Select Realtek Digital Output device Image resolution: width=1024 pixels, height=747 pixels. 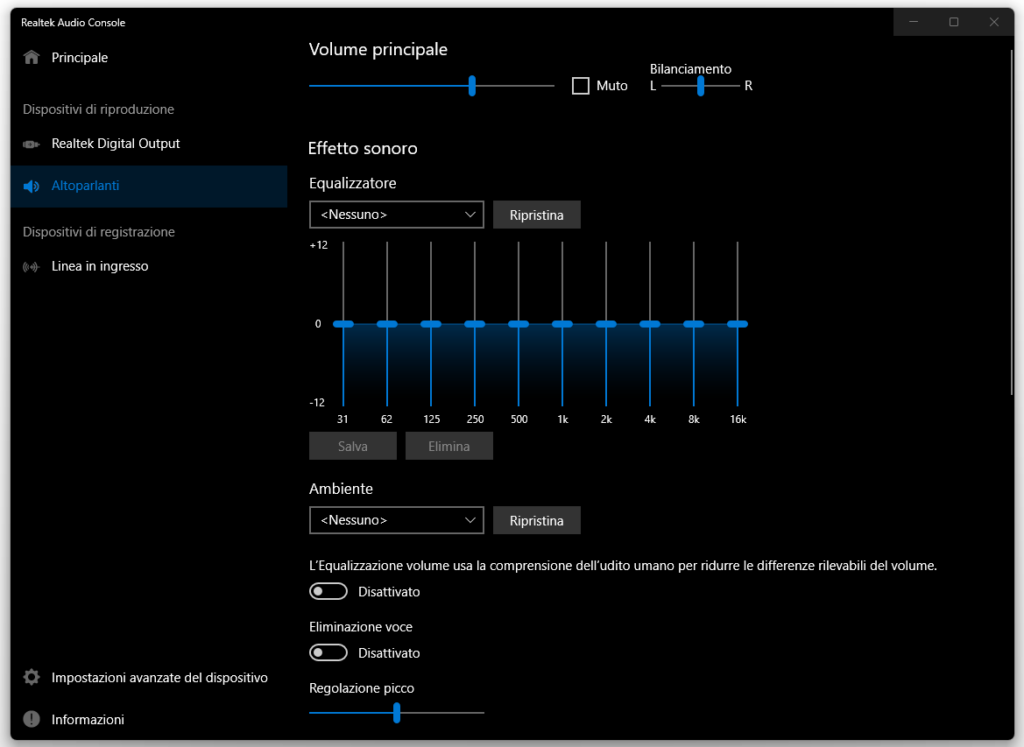(x=149, y=144)
